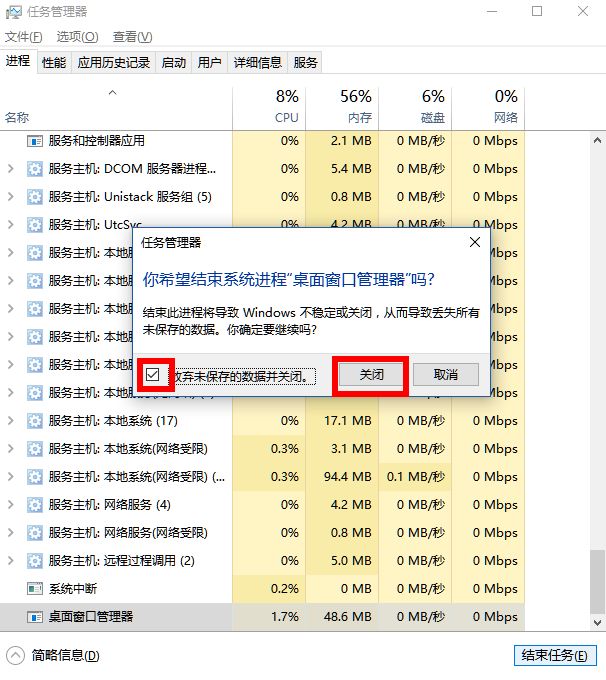Screen dimensions: 606x680
Task: Click the 0.1 MB/秒 disk cell
Action: [x=415, y=477]
